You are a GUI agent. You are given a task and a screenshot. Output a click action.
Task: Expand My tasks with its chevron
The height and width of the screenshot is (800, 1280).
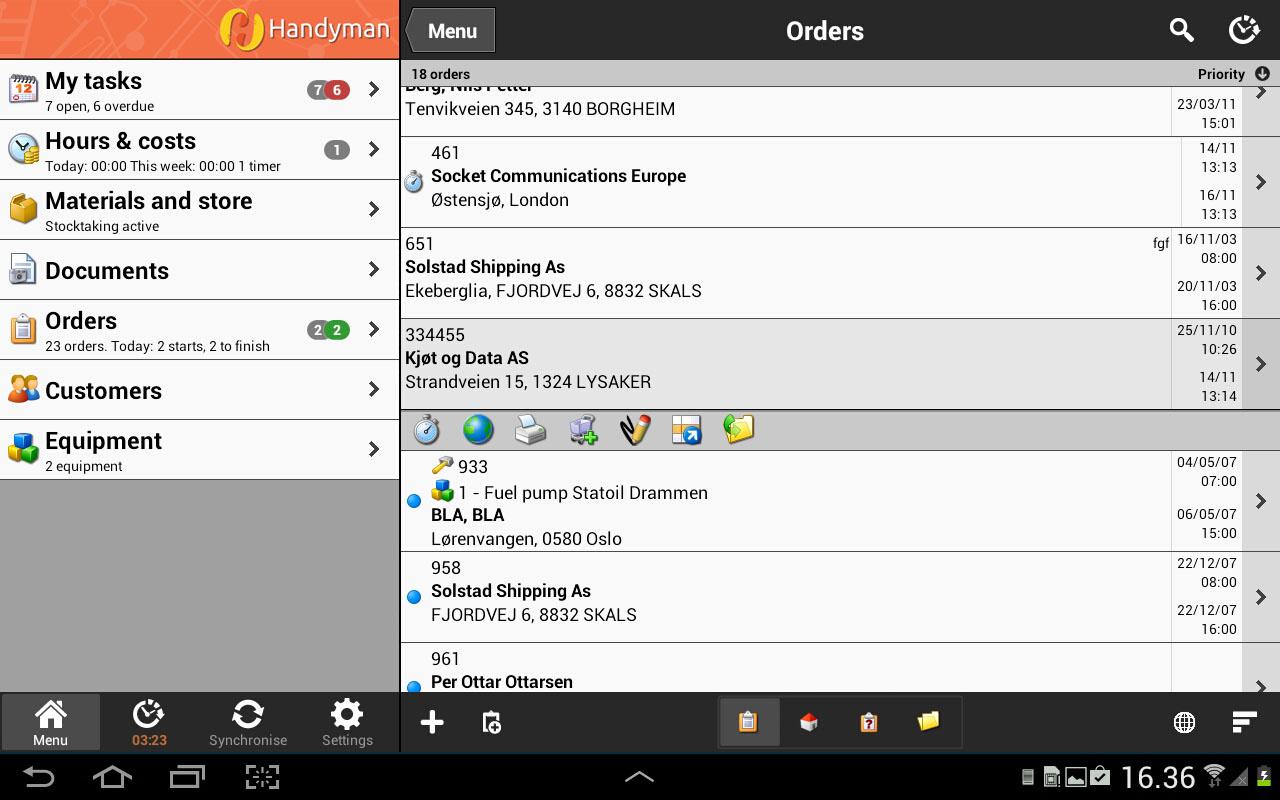click(x=374, y=89)
